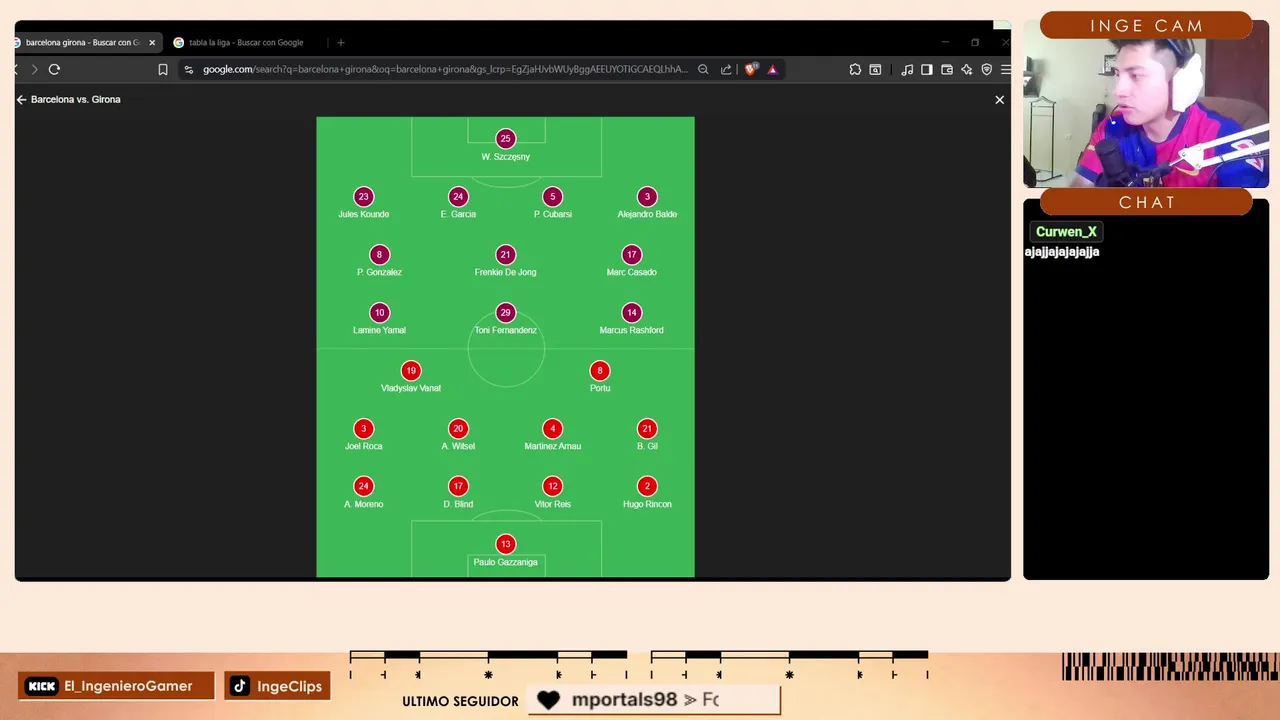Open the screenshot toolbar icon
1280x720 pixels.
tap(875, 69)
